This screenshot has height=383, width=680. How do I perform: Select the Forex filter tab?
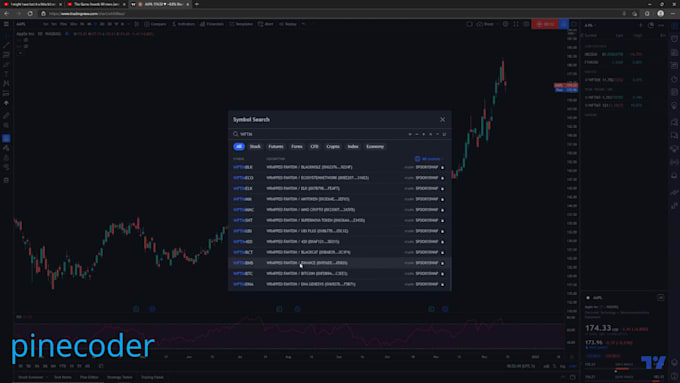297,147
